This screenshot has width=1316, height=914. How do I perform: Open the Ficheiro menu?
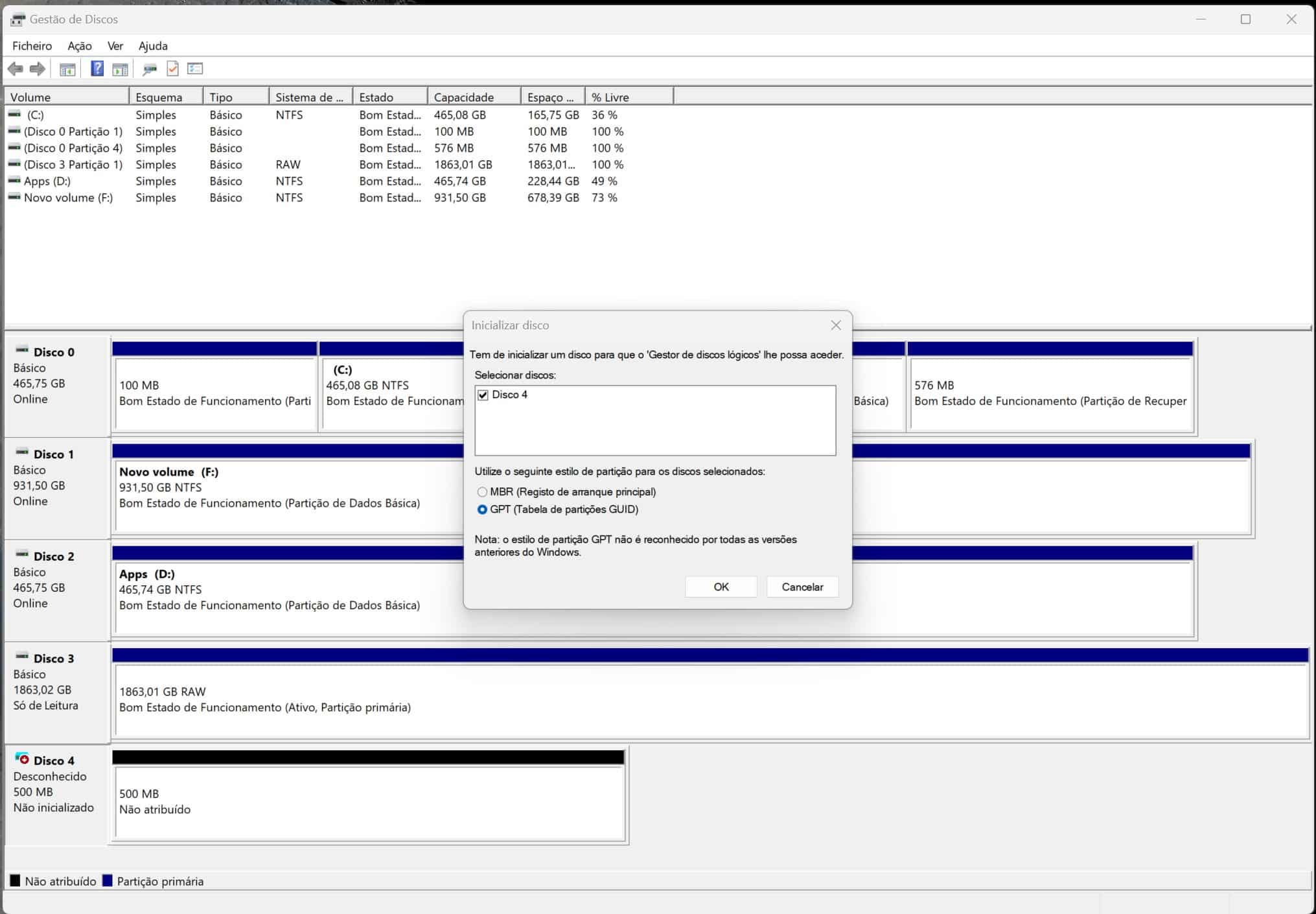coord(32,46)
